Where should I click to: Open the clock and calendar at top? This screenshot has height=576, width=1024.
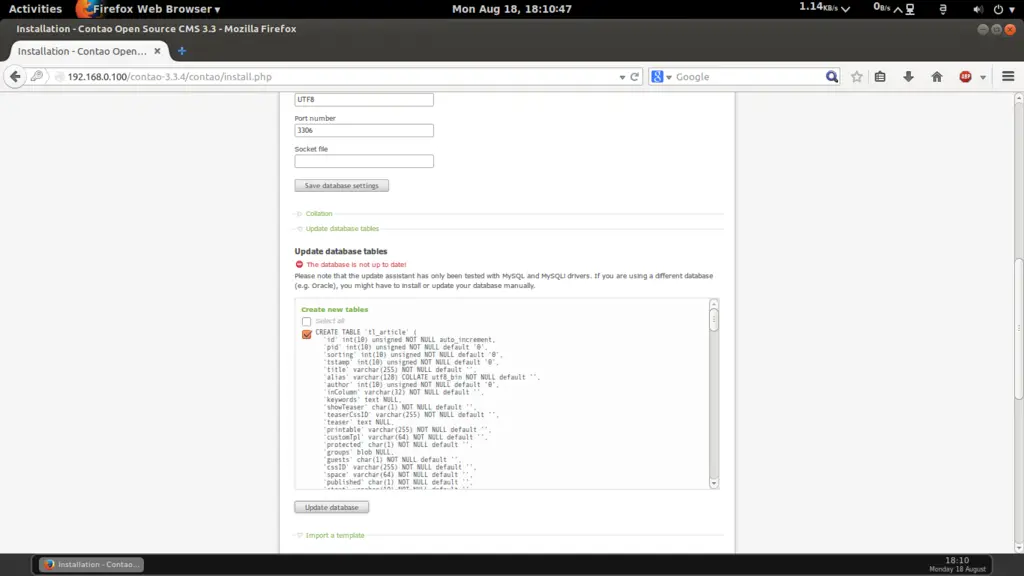click(511, 8)
